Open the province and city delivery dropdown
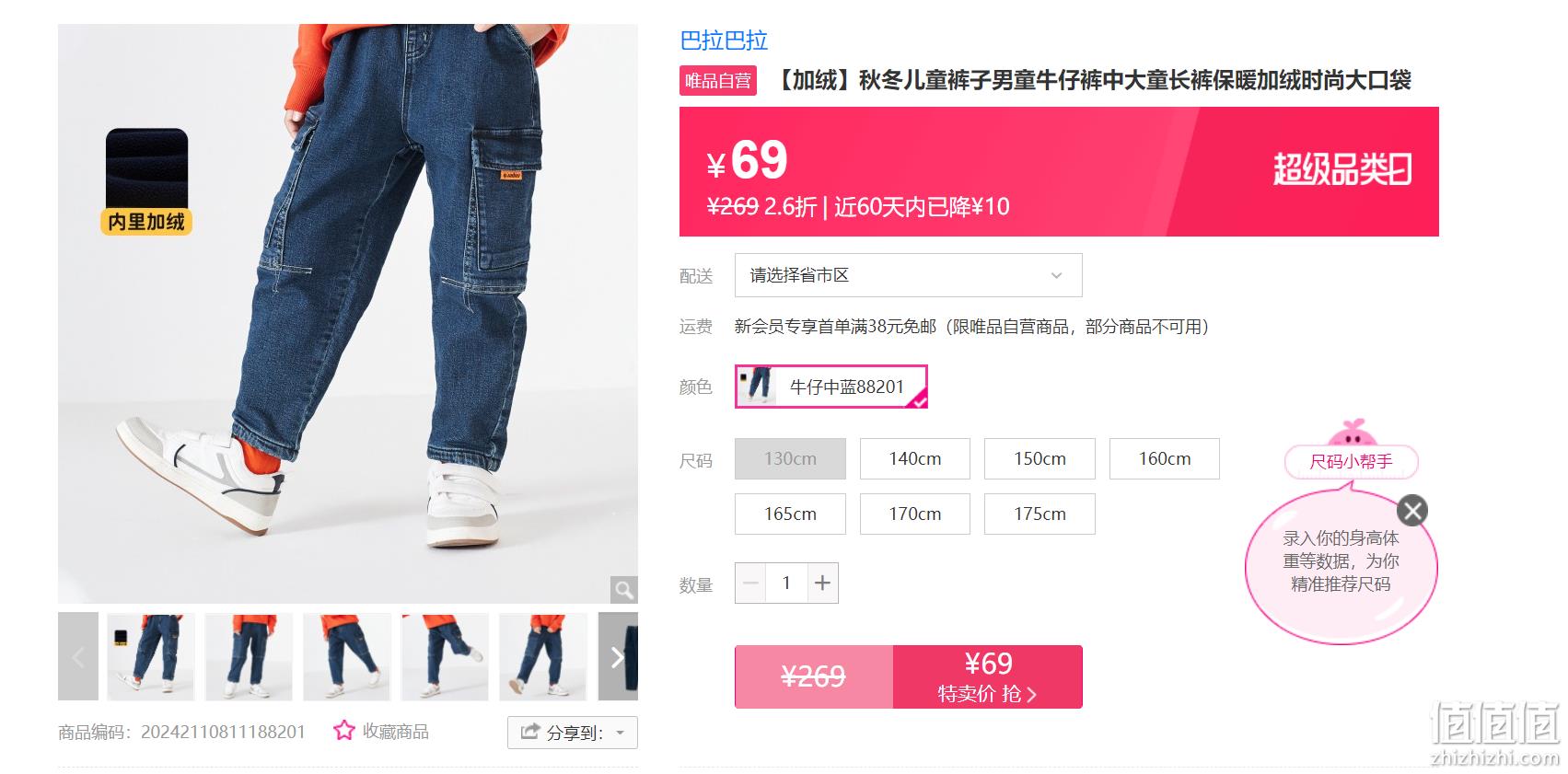Image resolution: width=1568 pixels, height=774 pixels. (908, 275)
